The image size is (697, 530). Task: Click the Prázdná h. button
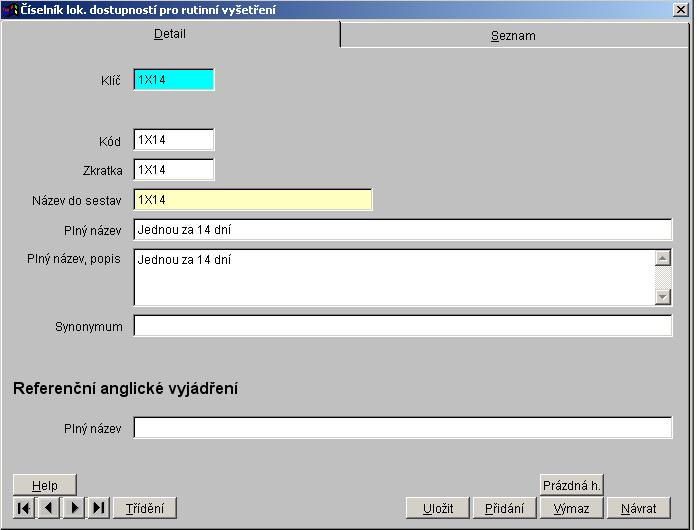click(571, 485)
